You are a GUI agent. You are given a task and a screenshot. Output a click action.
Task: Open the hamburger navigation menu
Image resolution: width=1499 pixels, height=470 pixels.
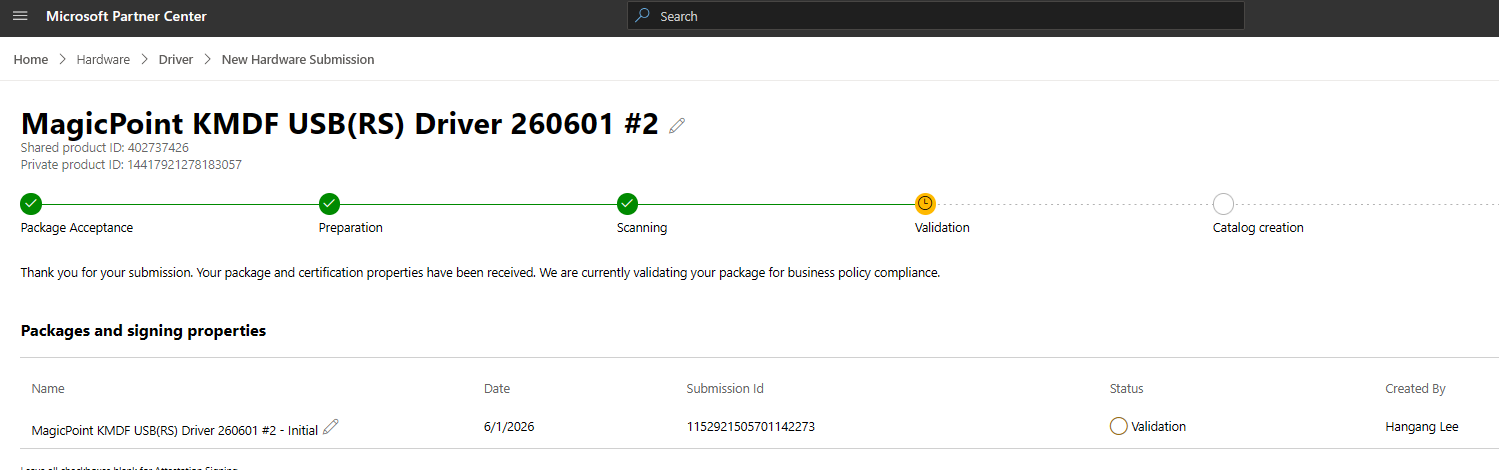(20, 16)
